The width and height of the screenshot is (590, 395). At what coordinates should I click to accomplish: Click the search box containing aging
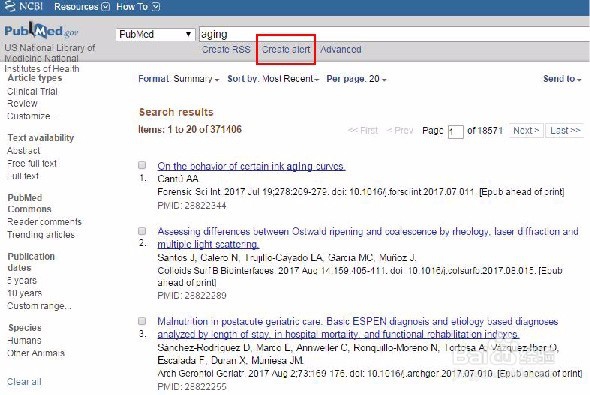394,34
